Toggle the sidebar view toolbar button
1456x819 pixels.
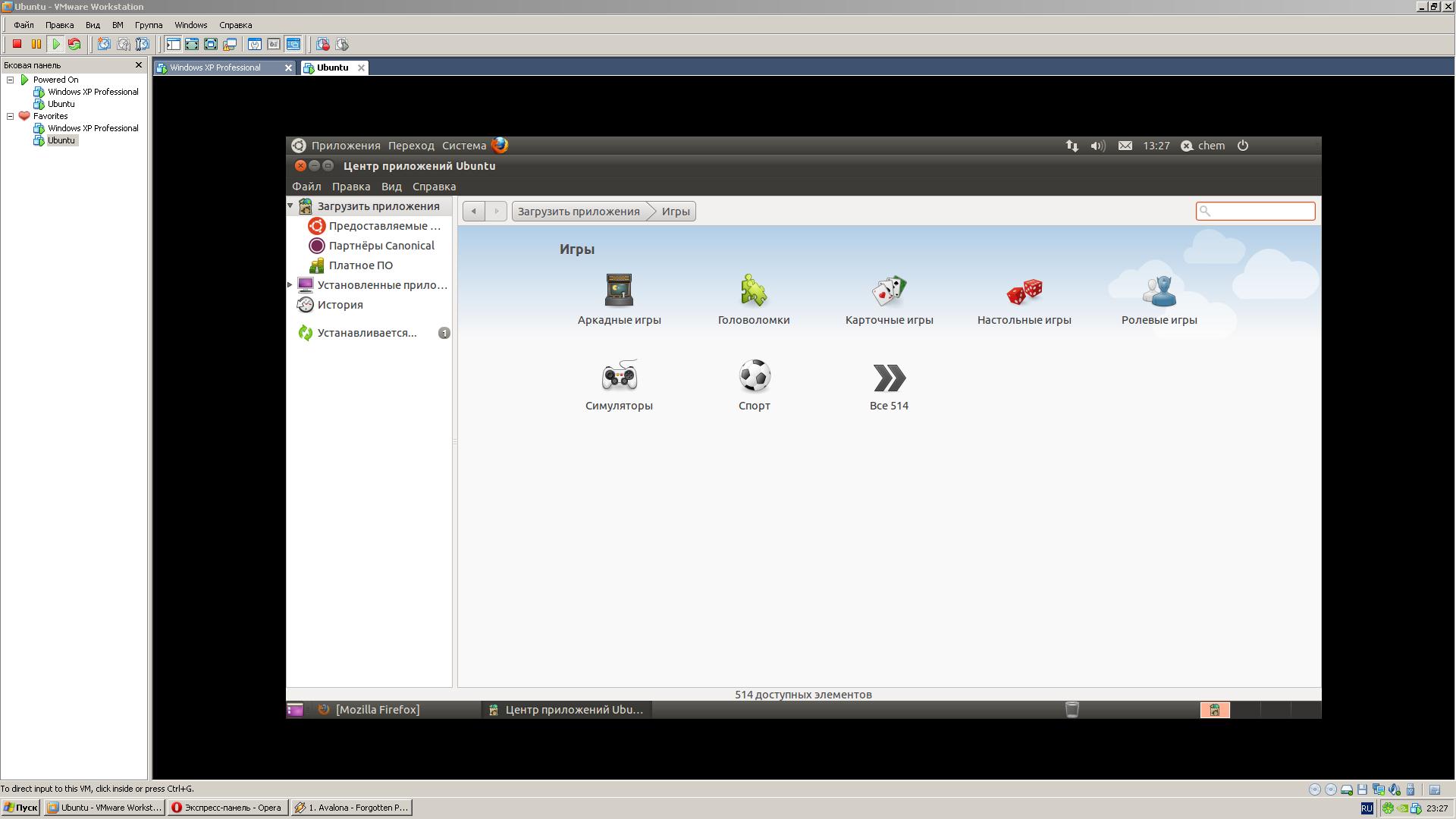(x=173, y=45)
